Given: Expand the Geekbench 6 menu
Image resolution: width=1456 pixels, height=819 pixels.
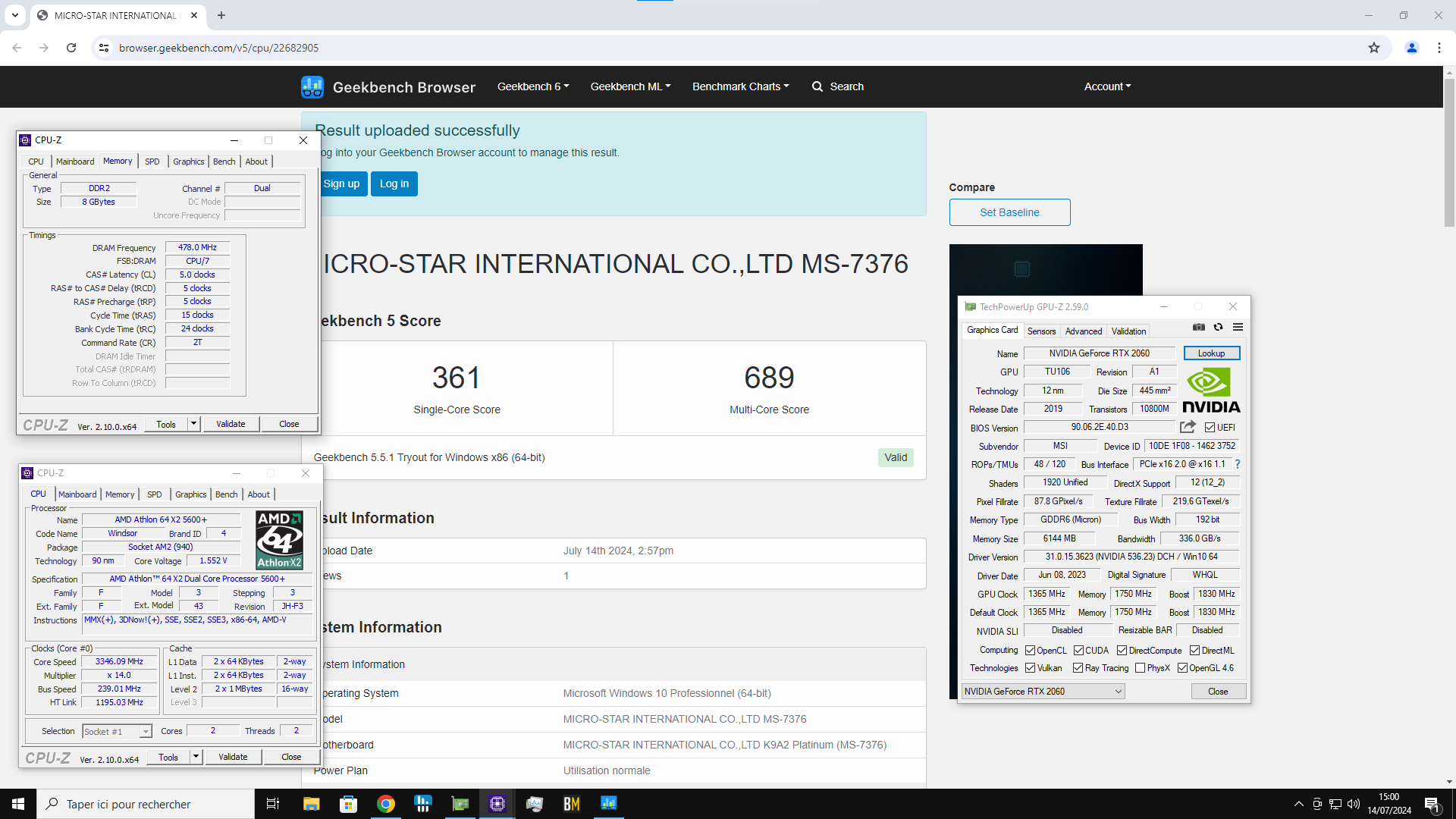Looking at the screenshot, I should (533, 86).
